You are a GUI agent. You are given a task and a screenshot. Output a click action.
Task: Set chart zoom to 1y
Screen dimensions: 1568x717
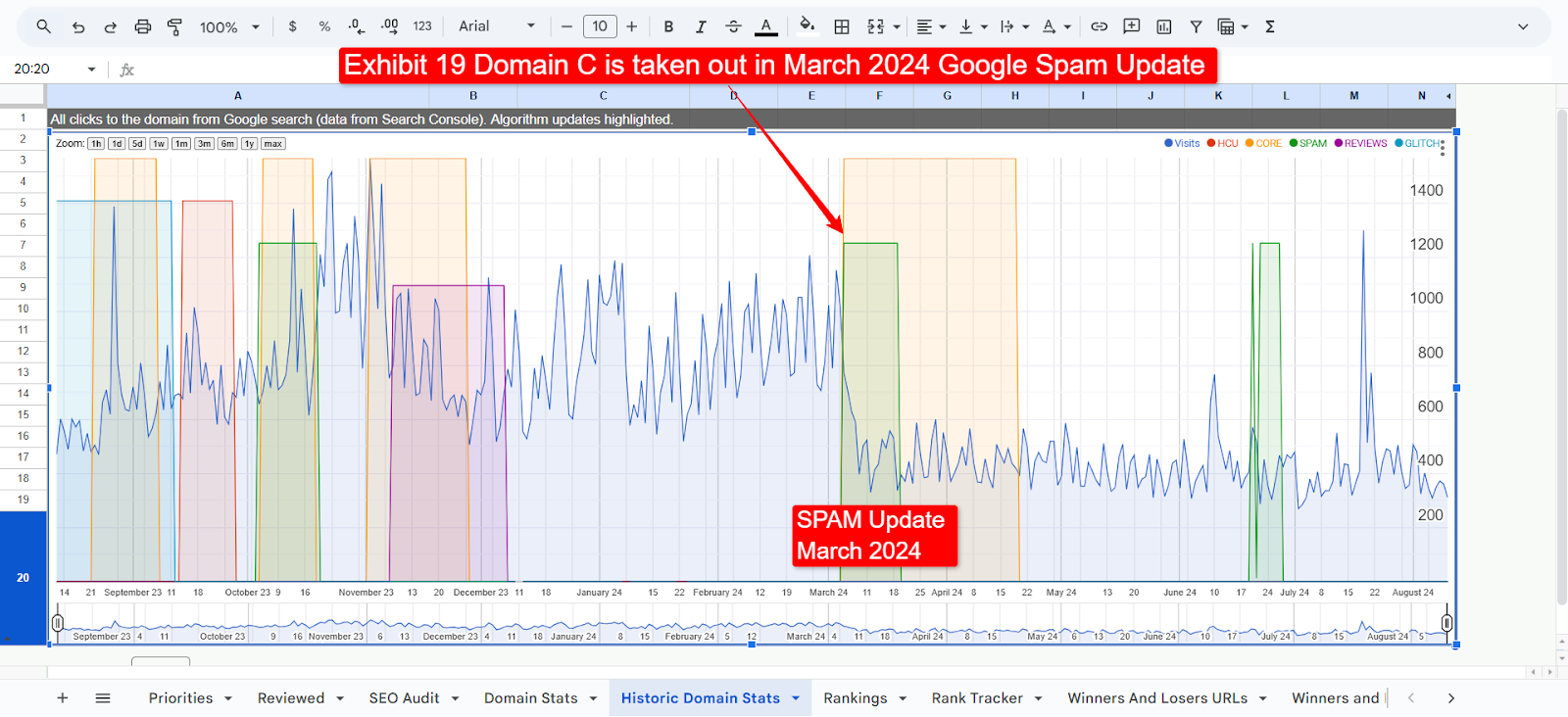point(249,144)
